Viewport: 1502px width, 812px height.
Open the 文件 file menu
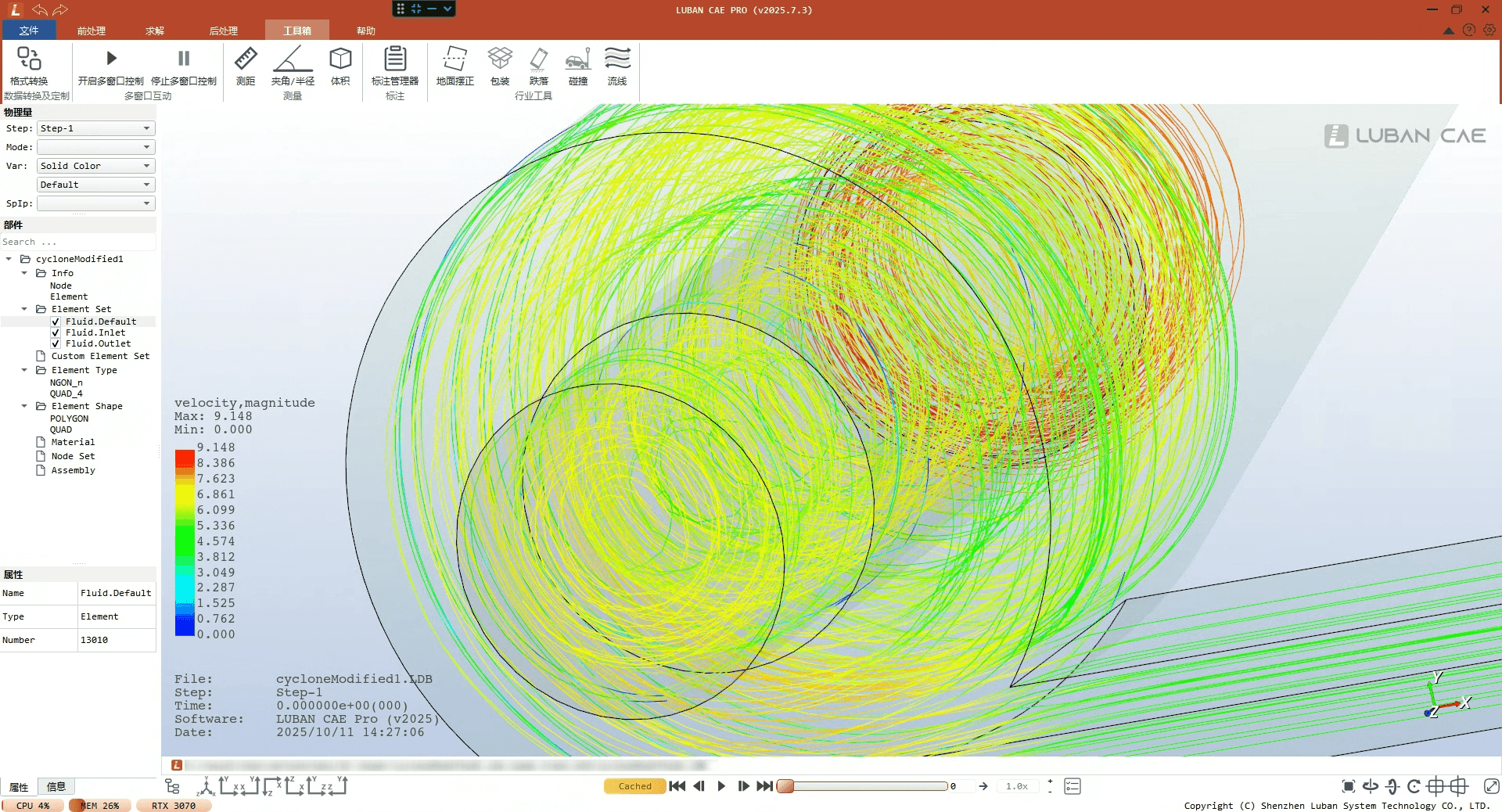29,31
